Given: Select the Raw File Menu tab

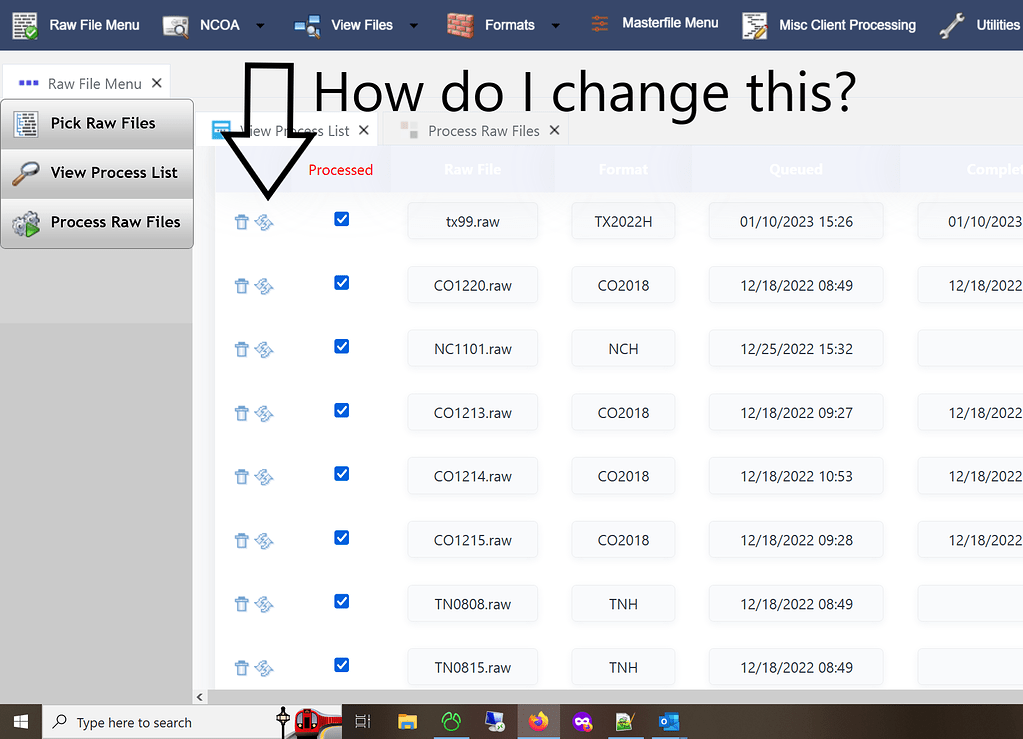Looking at the screenshot, I should [95, 83].
